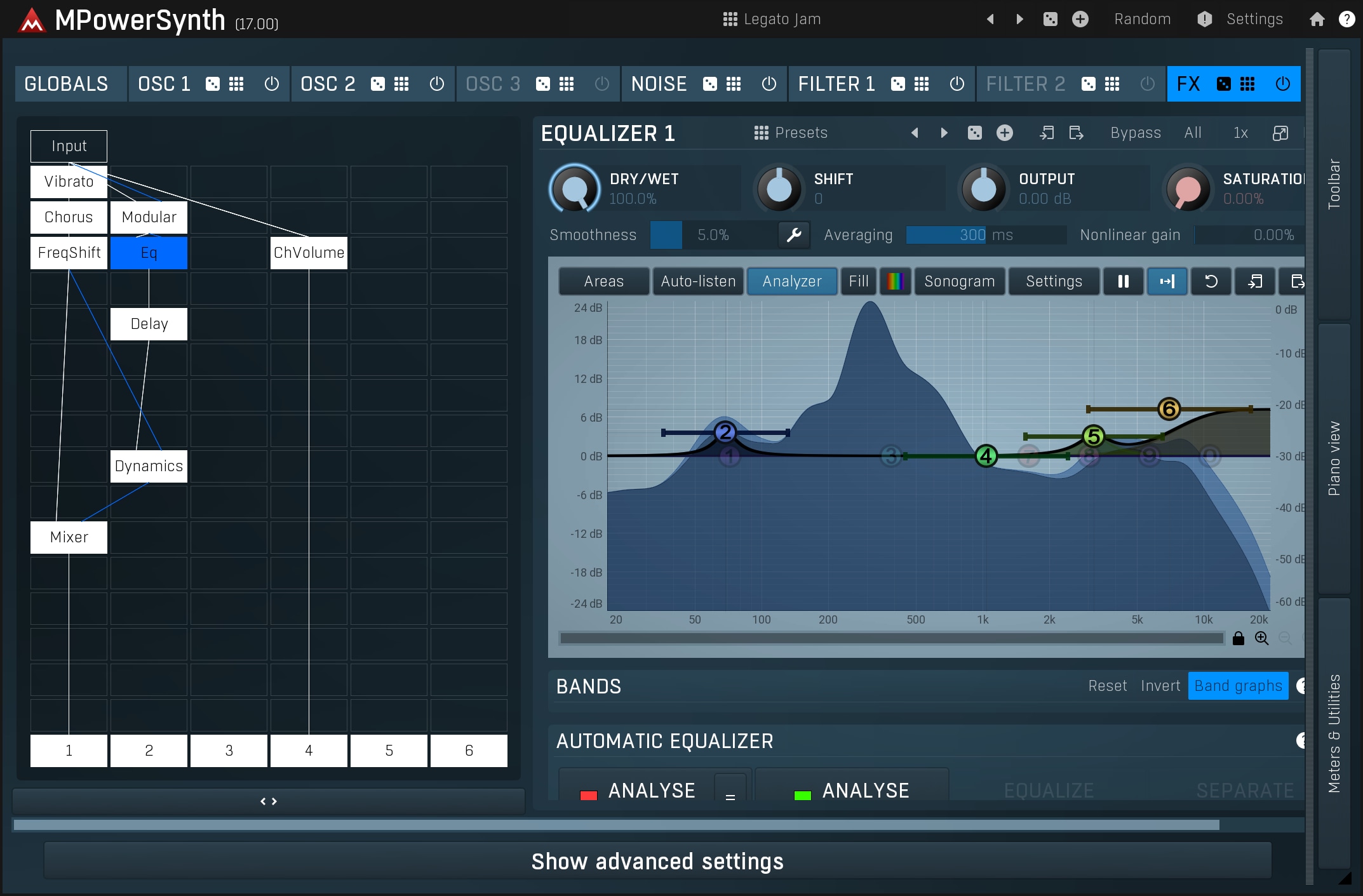Switch to the GLOBALS tab
1363x896 pixels.
point(66,84)
